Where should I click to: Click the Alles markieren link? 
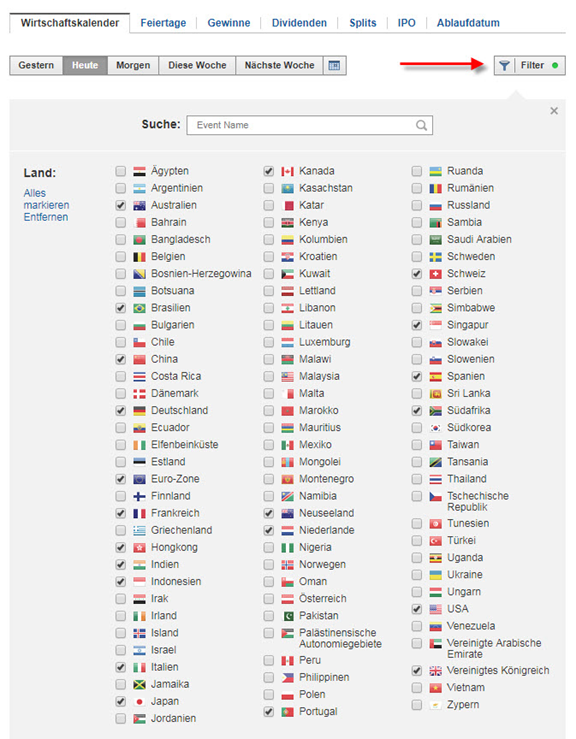tap(46, 199)
